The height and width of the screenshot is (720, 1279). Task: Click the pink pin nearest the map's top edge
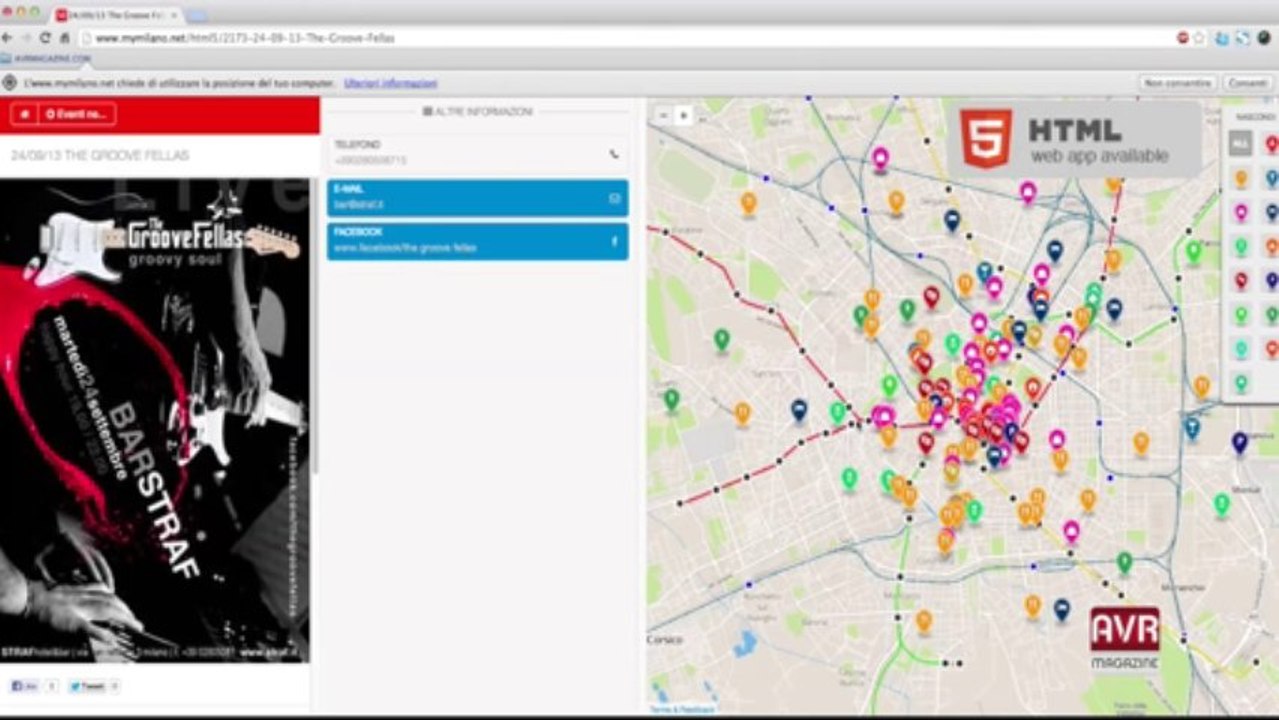tap(880, 158)
